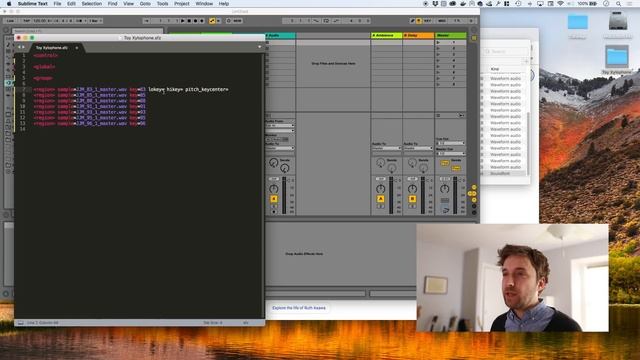Toggle the yellow Computer MIDI Keyboard button
The width and height of the screenshot is (640, 360).
[419, 20]
